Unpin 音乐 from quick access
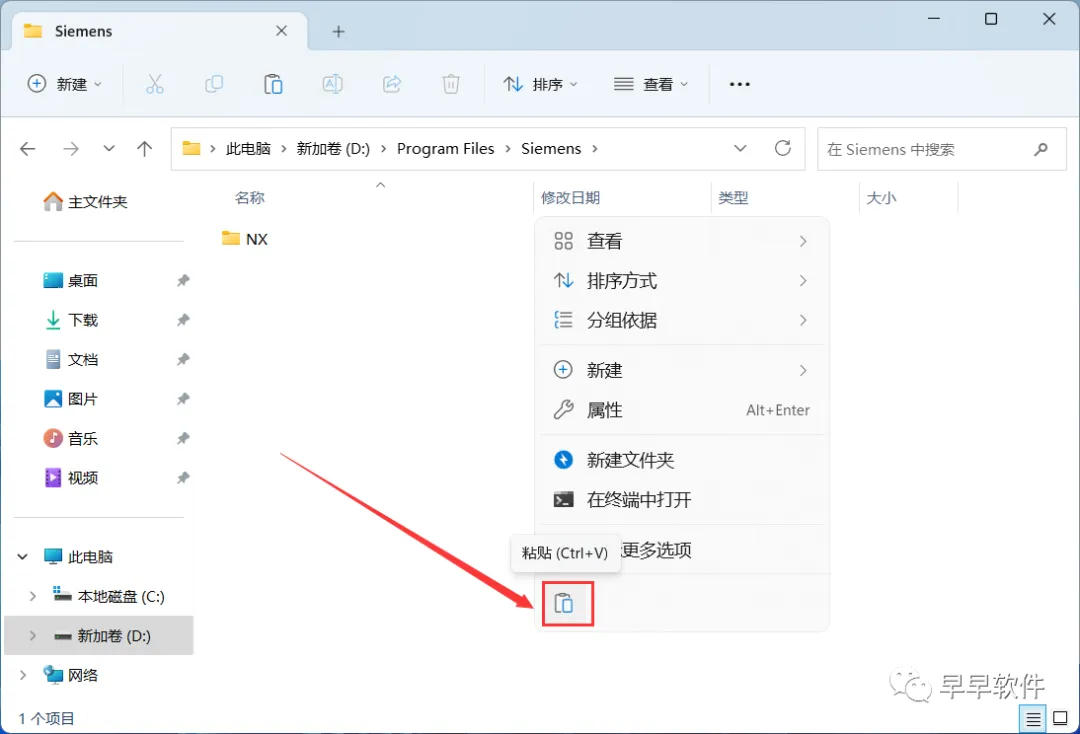 (x=183, y=438)
